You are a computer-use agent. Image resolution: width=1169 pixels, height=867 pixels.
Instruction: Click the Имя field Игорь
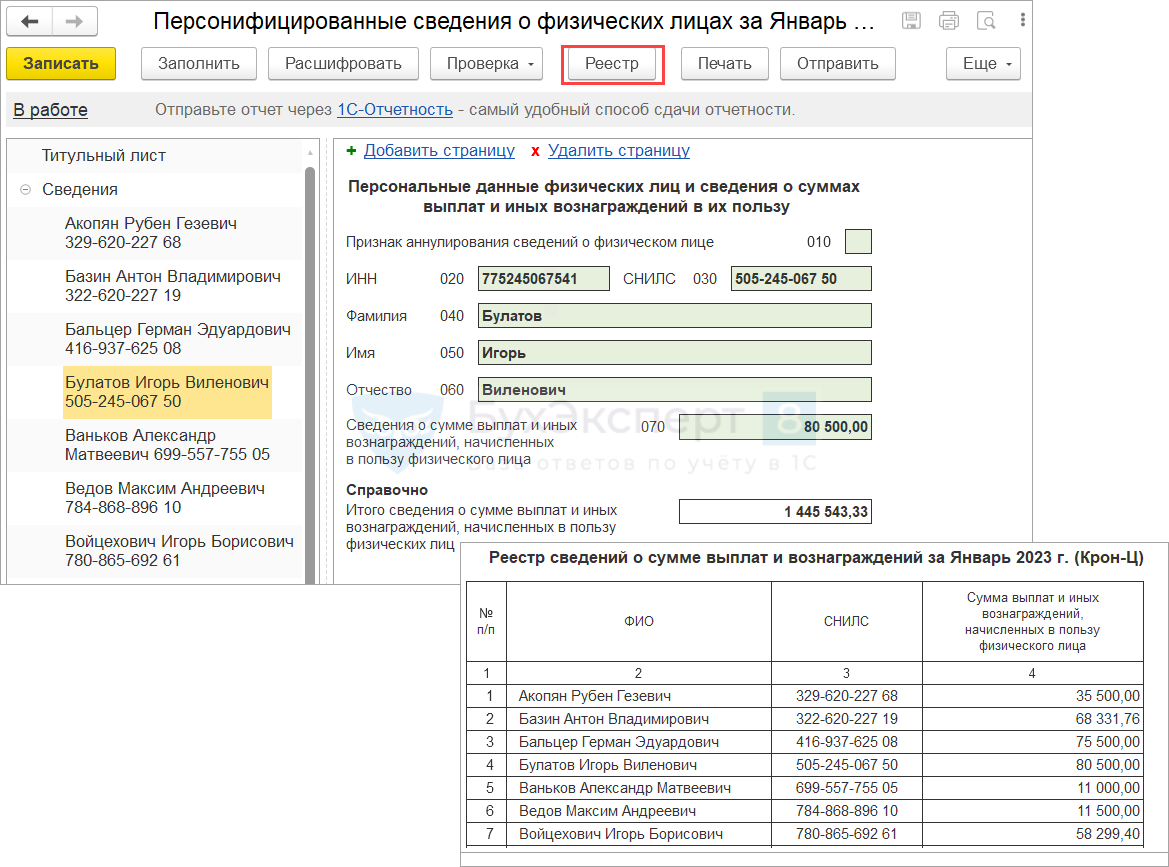(x=675, y=353)
